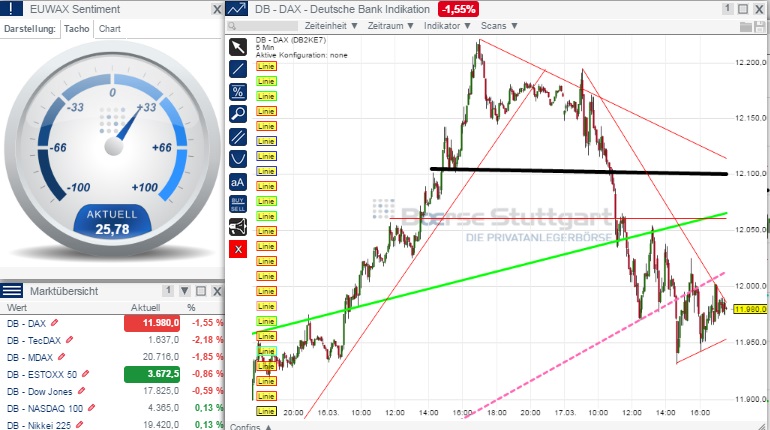Click the megaphone alert tool

238,227
